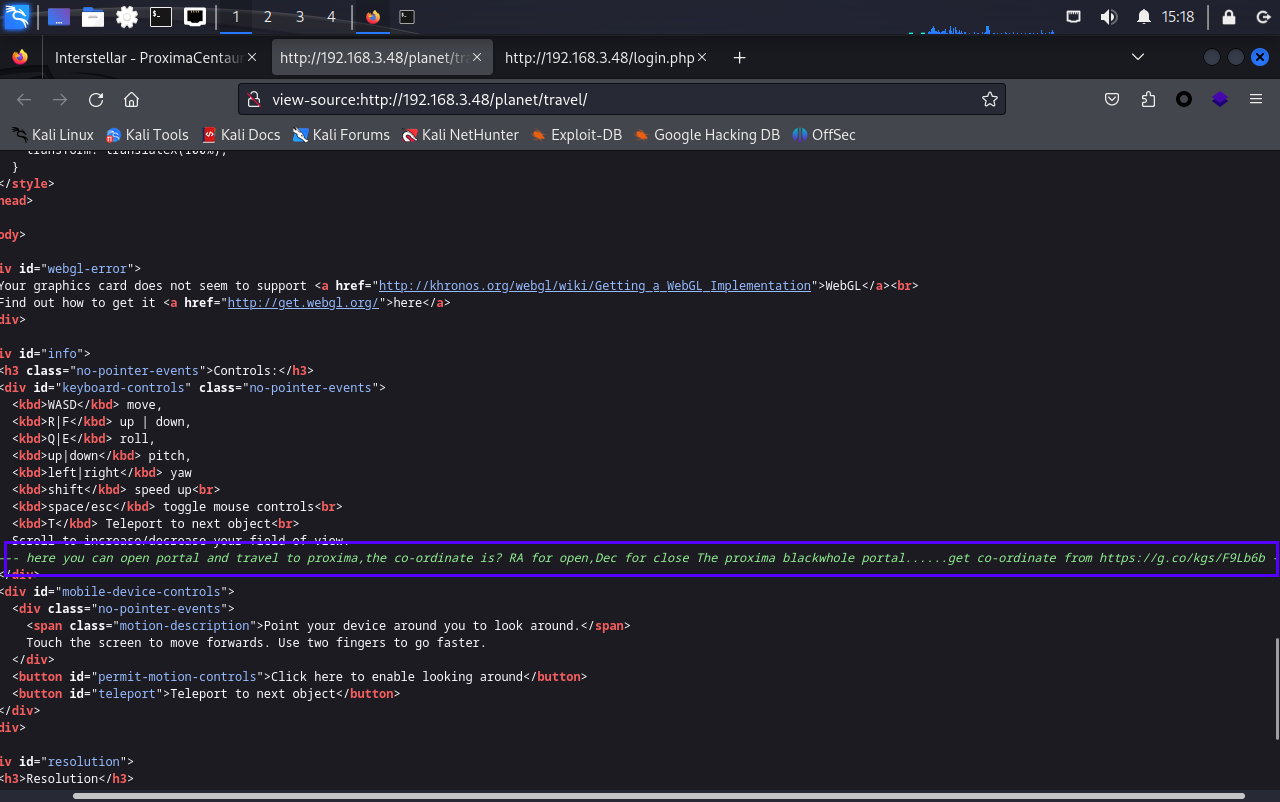This screenshot has height=802, width=1280.
Task: Close the login.php tab
Action: (704, 58)
